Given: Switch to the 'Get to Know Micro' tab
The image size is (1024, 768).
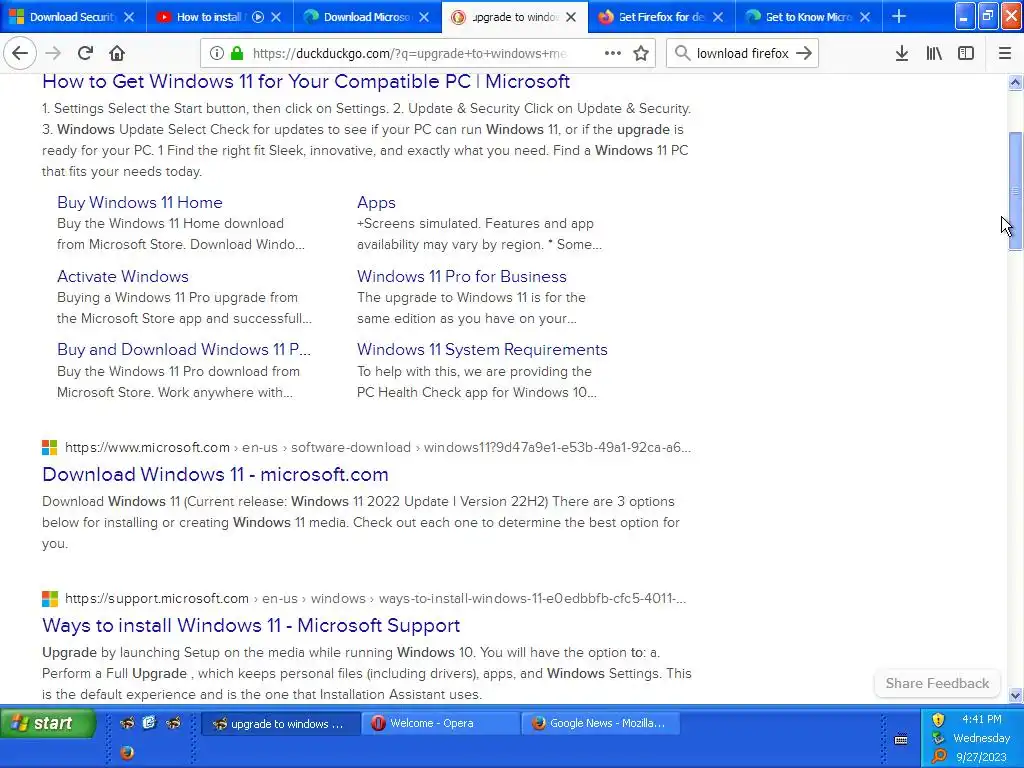Looking at the screenshot, I should [808, 17].
